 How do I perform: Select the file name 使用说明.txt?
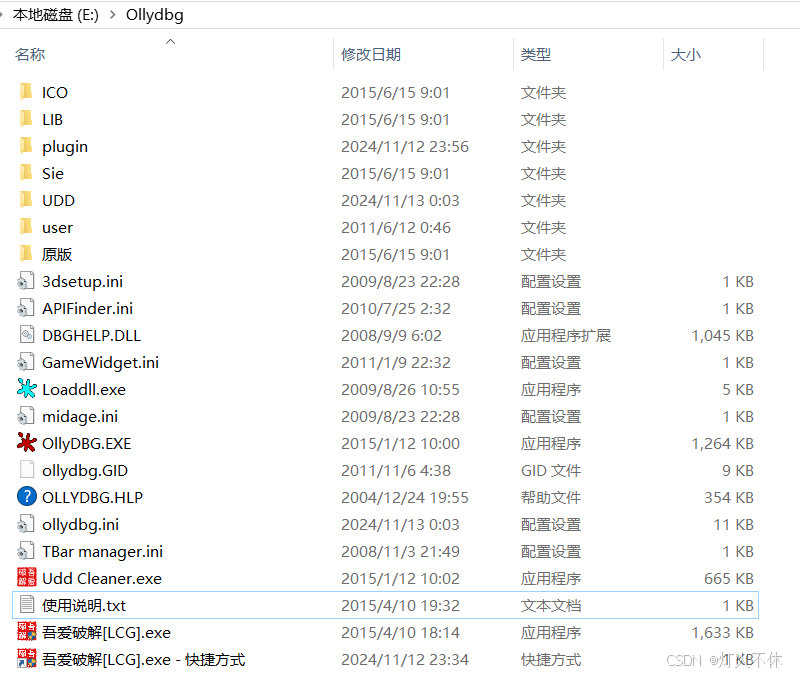84,606
